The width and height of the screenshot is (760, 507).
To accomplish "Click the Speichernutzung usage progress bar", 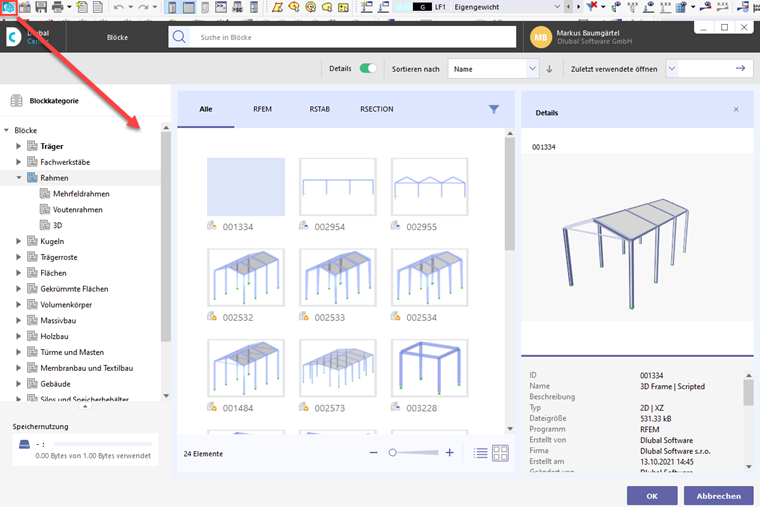I will click(x=103, y=444).
